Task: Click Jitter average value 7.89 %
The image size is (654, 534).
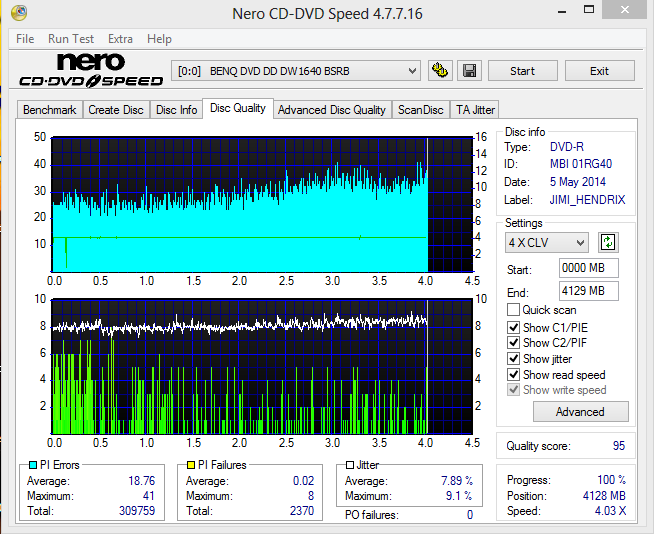Action: 457,481
